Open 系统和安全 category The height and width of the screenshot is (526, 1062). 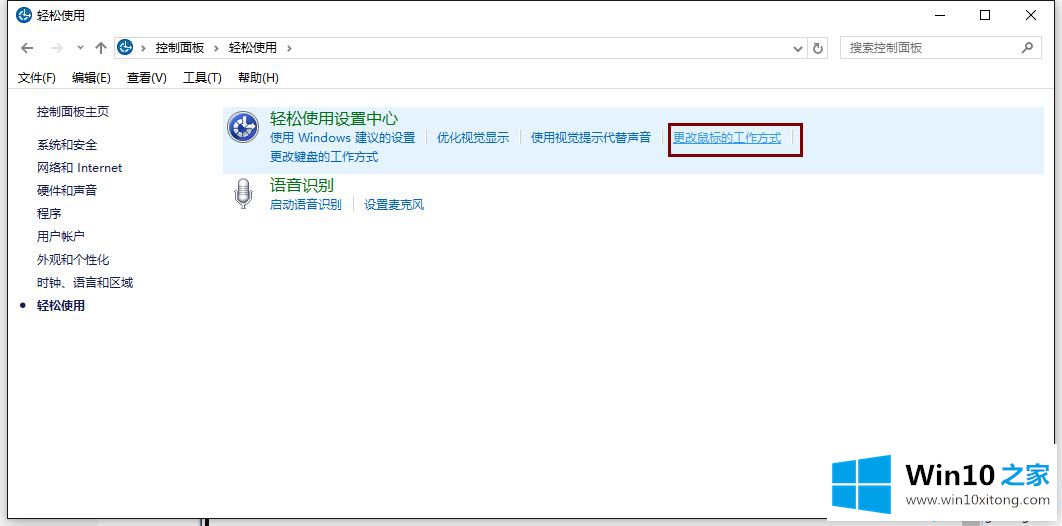point(67,145)
